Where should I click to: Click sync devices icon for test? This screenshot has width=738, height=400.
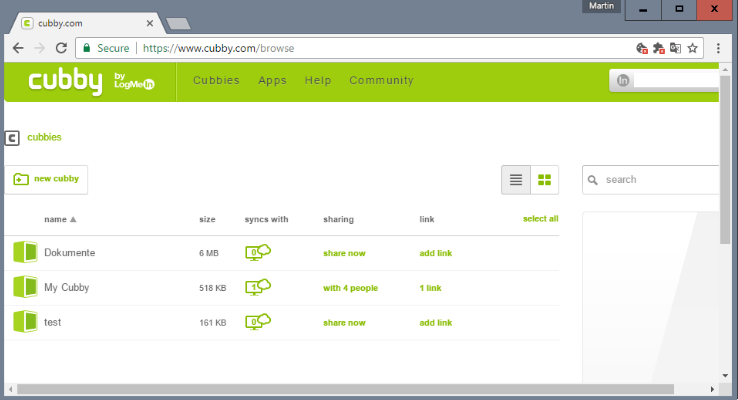[x=258, y=322]
